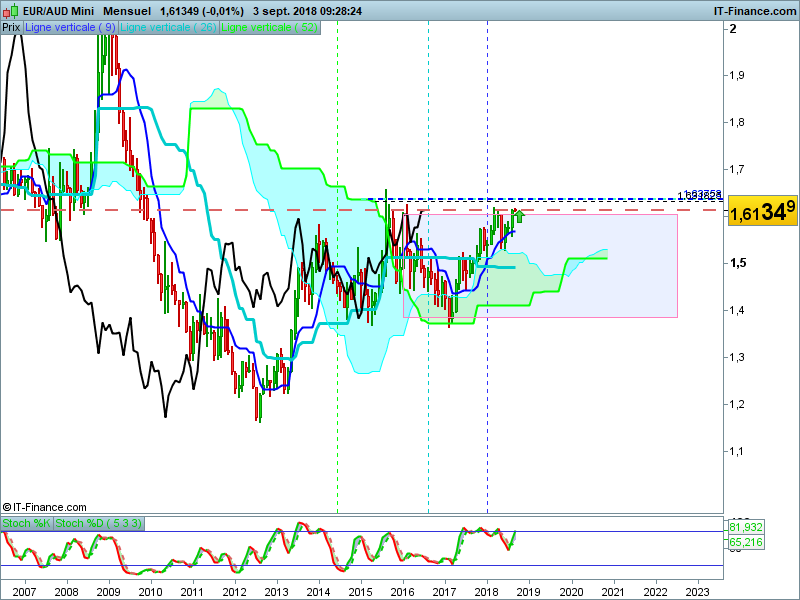The image size is (800, 600).
Task: Click the green up-arrow marker on latest candle
Action: [x=519, y=217]
